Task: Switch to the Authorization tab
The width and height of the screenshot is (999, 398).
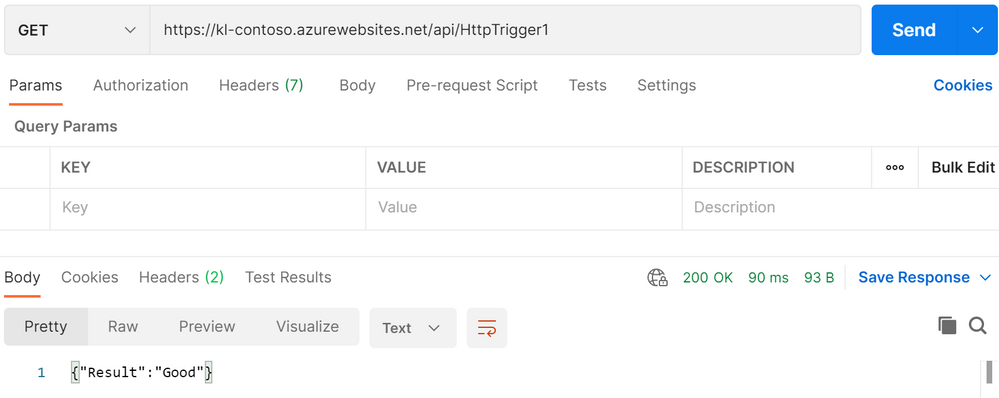Action: point(141,85)
